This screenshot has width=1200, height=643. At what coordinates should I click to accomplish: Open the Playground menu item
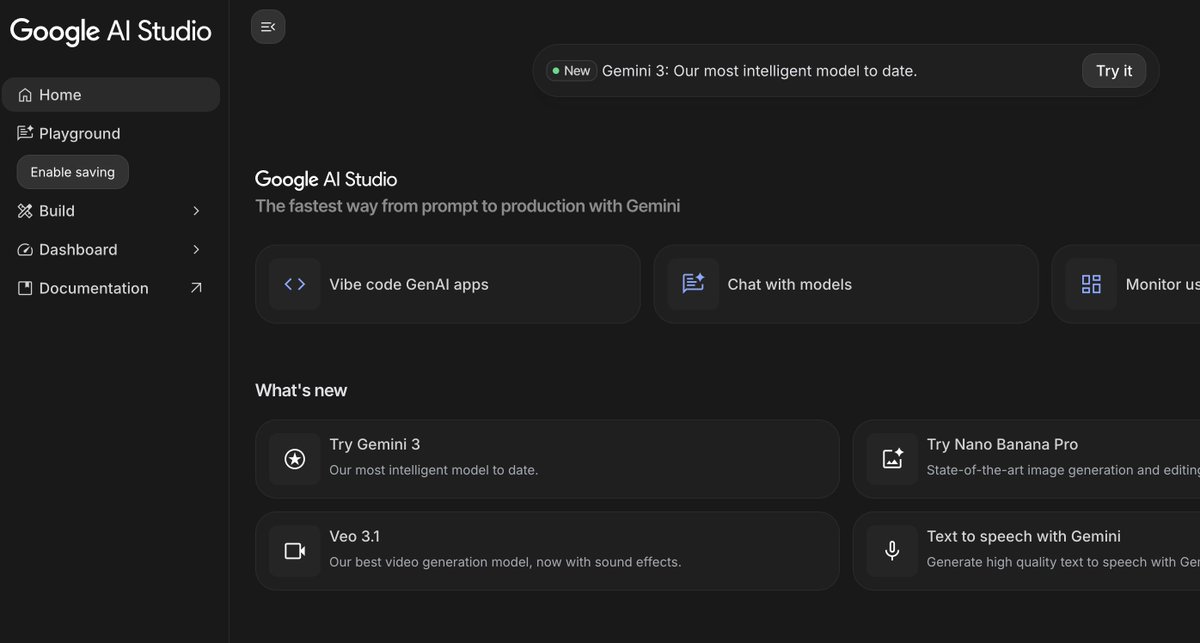coord(111,133)
